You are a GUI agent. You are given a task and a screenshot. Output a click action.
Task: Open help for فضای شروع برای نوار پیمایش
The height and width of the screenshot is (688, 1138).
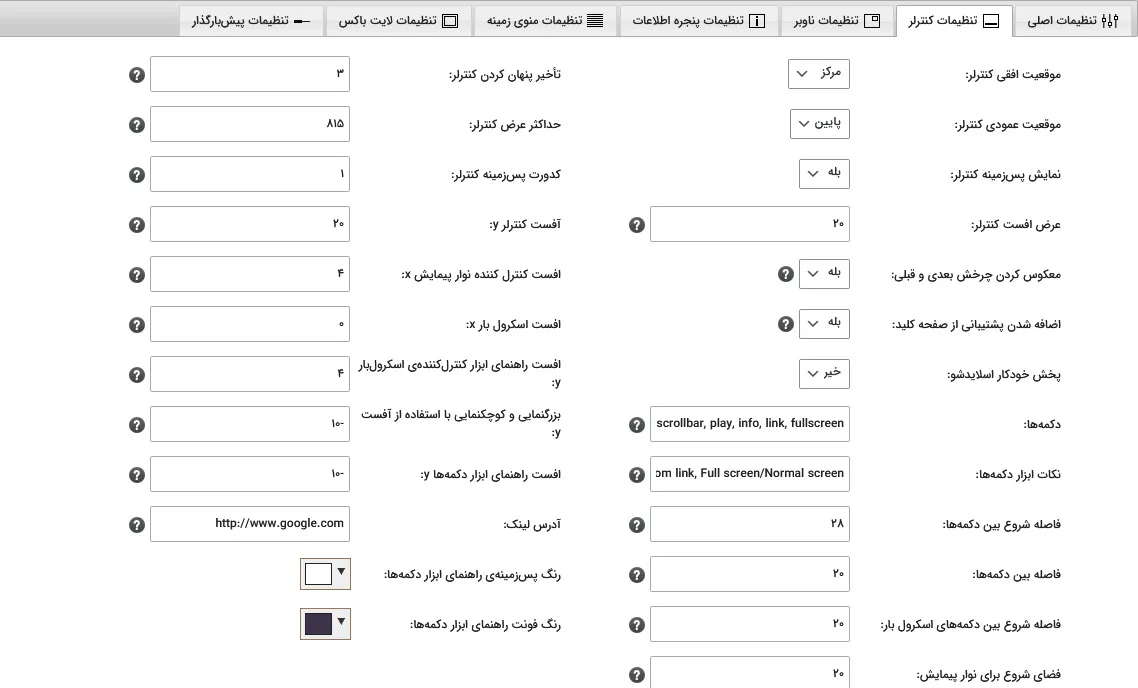pyautogui.click(x=636, y=675)
